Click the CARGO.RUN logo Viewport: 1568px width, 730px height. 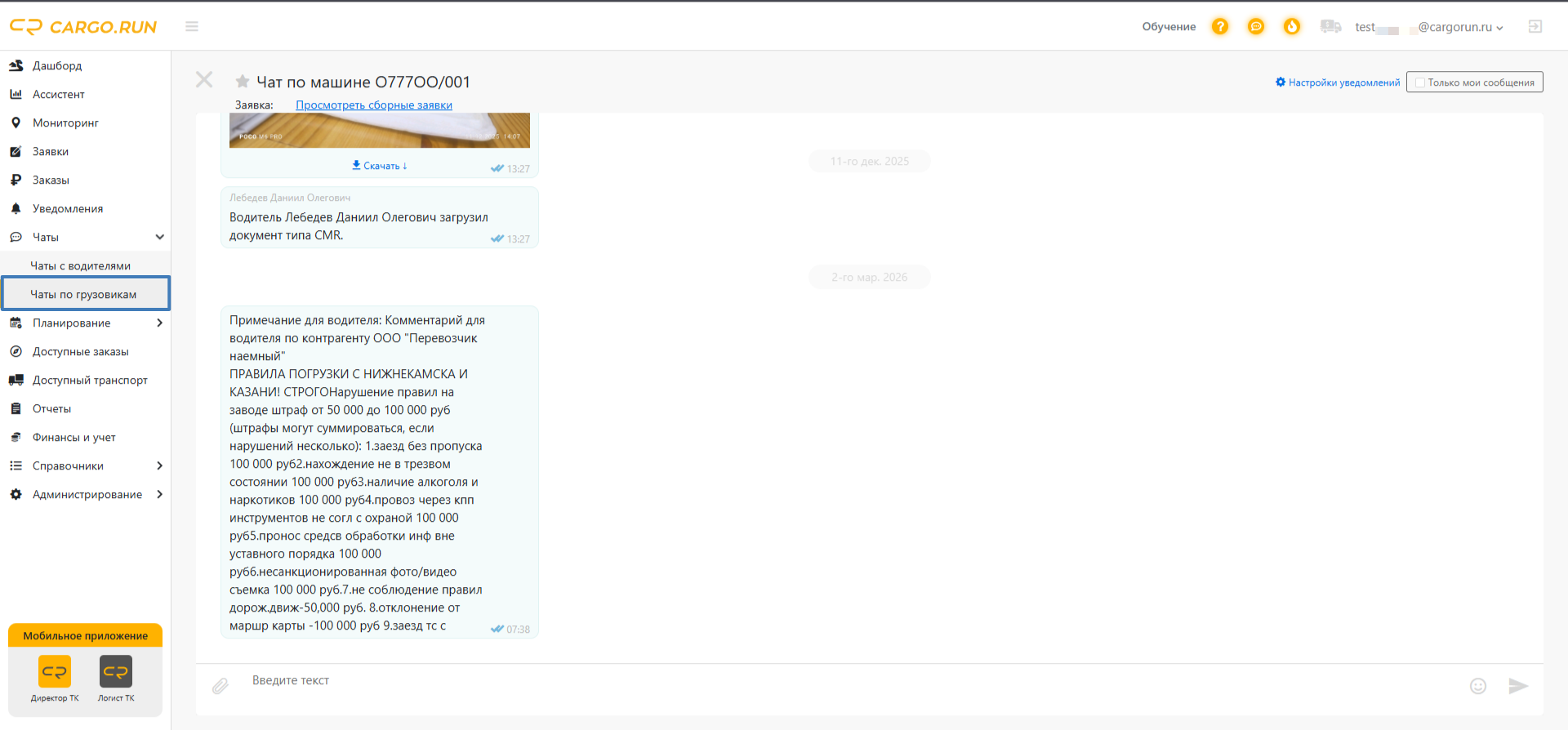pyautogui.click(x=83, y=27)
